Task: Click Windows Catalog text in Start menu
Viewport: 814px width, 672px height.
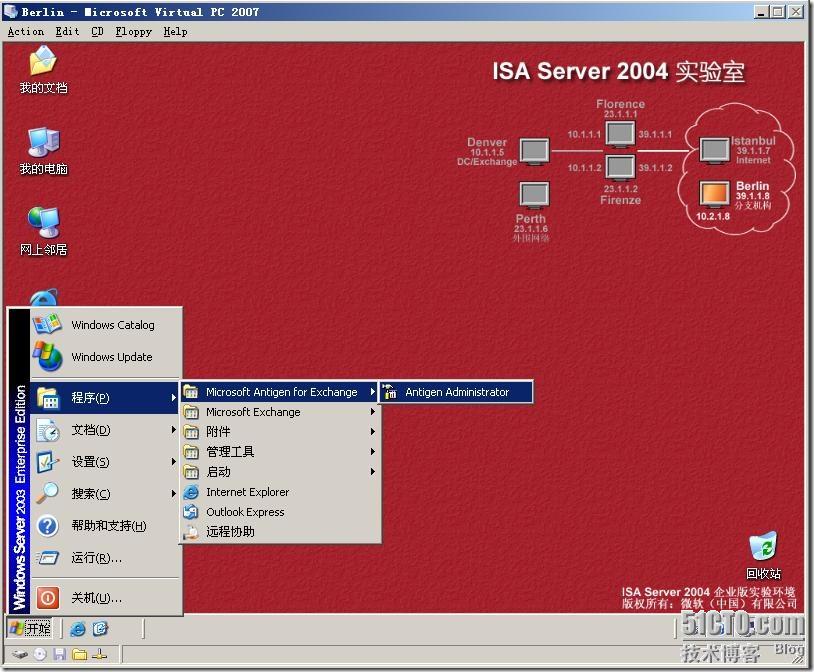Action: click(x=113, y=325)
